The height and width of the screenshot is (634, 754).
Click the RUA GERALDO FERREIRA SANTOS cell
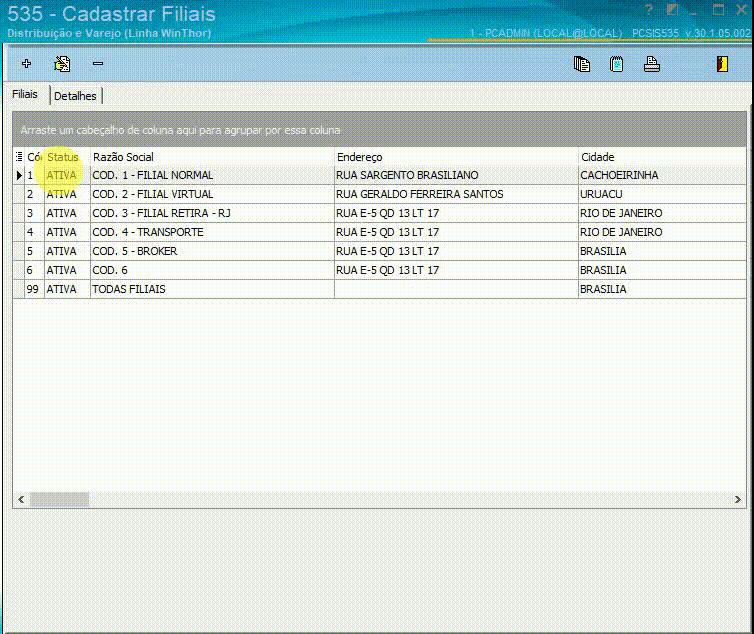[x=456, y=194]
